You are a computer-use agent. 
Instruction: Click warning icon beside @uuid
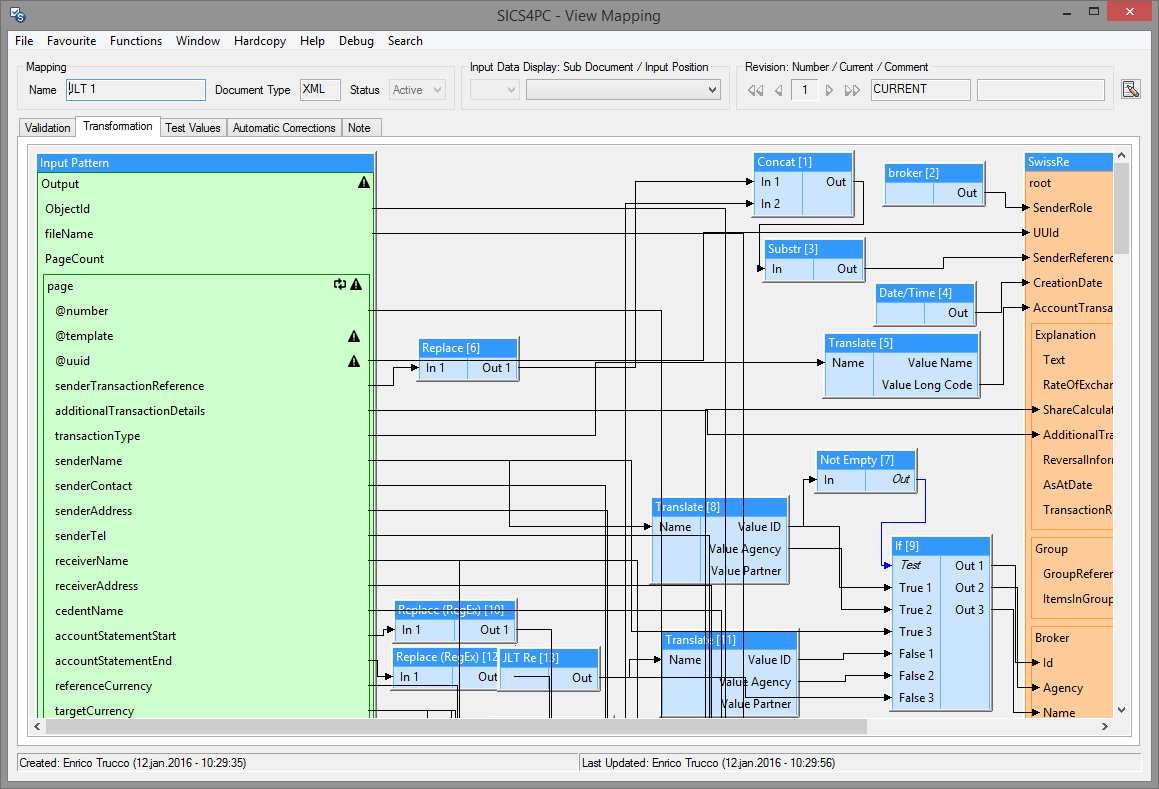353,361
